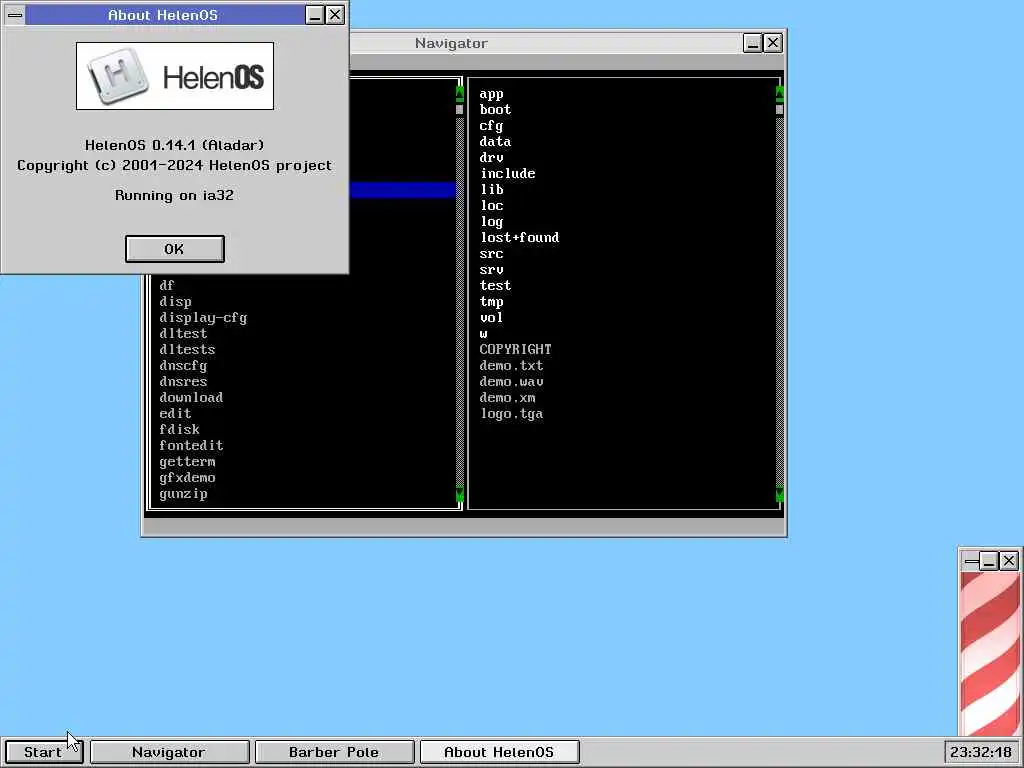
Task: Click right panel scroll-up arrow in Navigator
Action: click(x=779, y=93)
